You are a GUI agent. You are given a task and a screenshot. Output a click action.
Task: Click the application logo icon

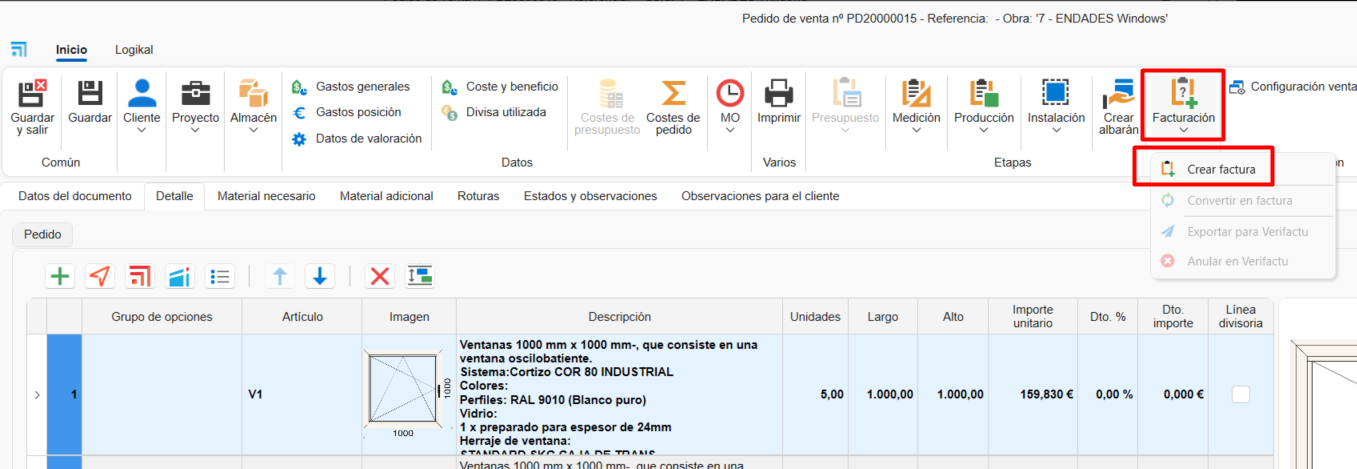click(x=19, y=49)
